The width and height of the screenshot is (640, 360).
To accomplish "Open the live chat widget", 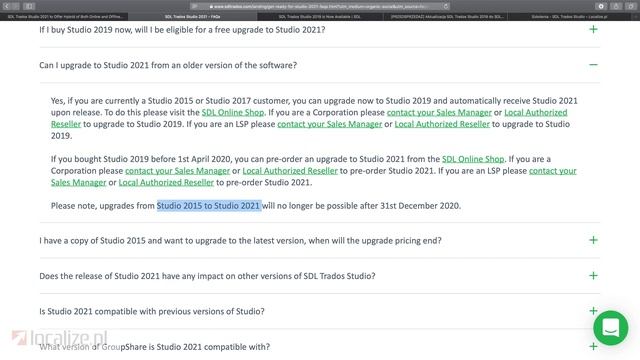I will [x=611, y=328].
